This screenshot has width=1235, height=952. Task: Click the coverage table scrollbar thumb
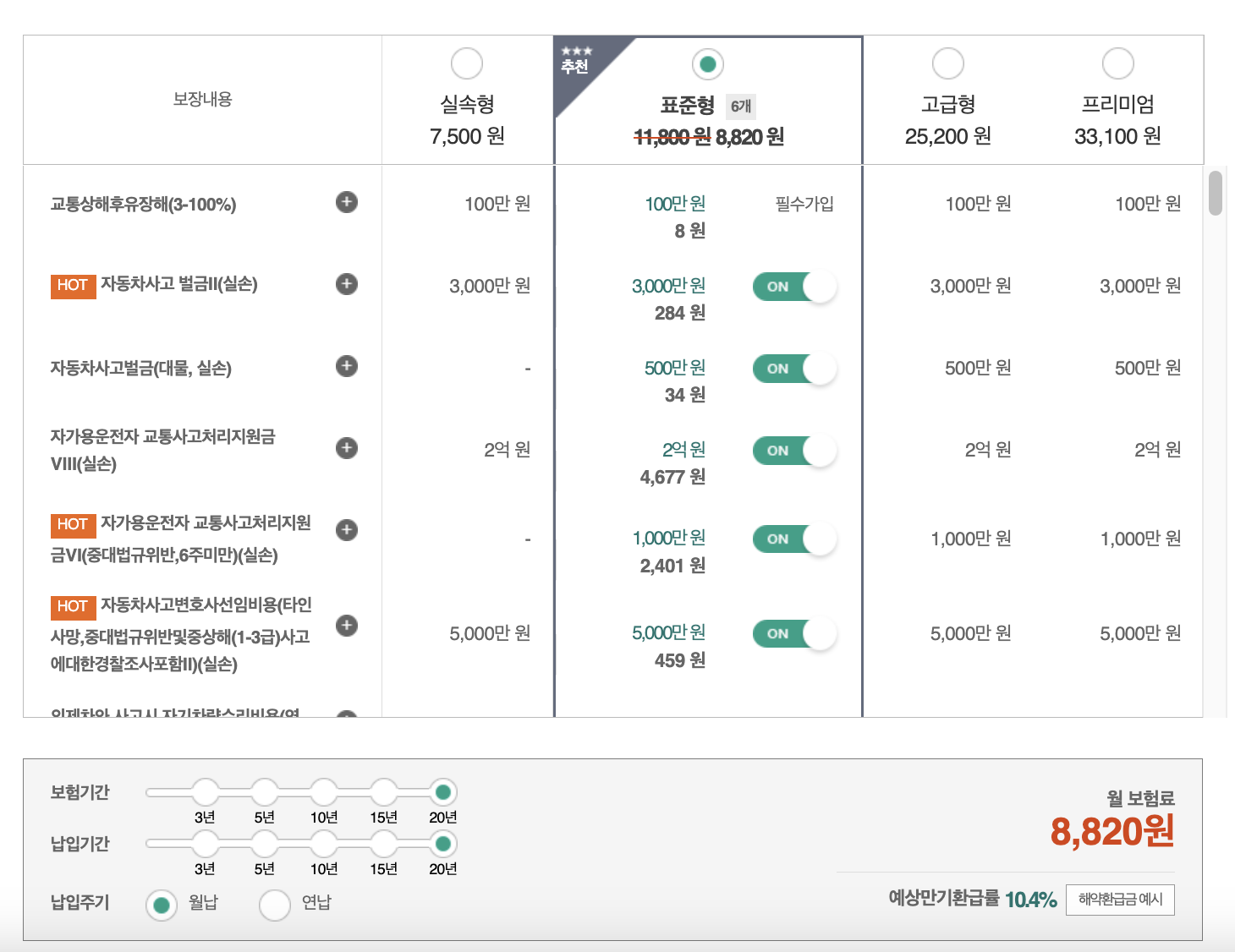tap(1216, 193)
